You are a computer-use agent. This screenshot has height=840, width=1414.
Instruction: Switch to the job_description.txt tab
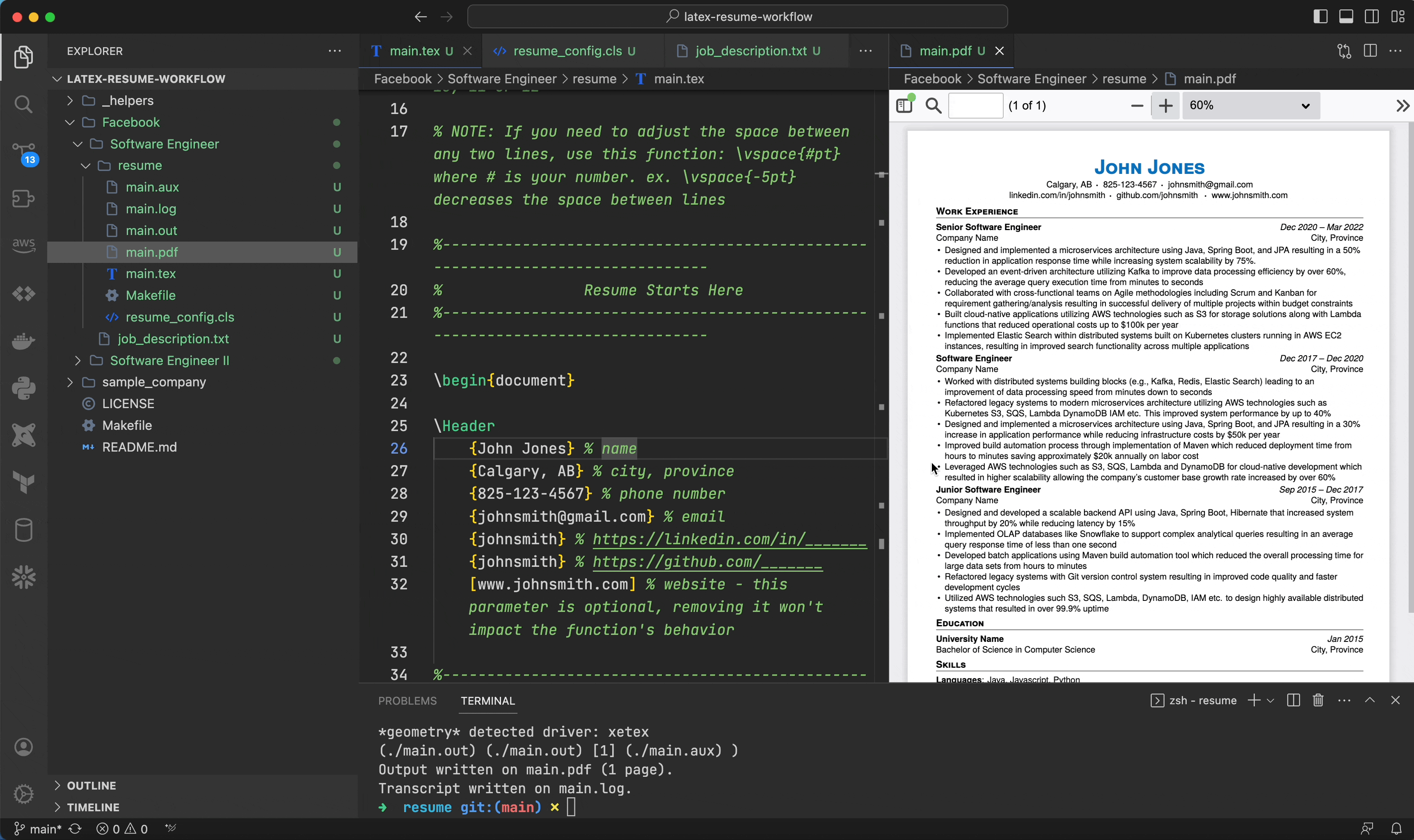(x=757, y=51)
